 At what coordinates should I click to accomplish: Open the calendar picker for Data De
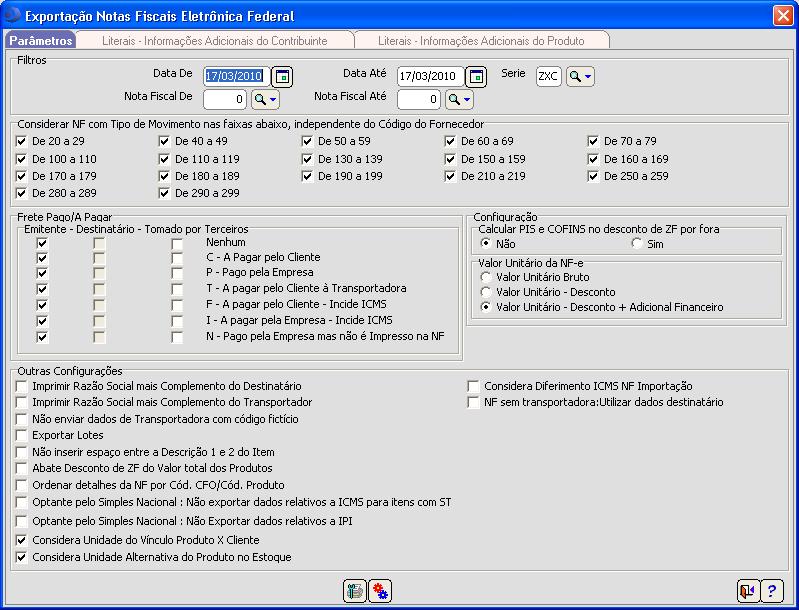tap(282, 76)
